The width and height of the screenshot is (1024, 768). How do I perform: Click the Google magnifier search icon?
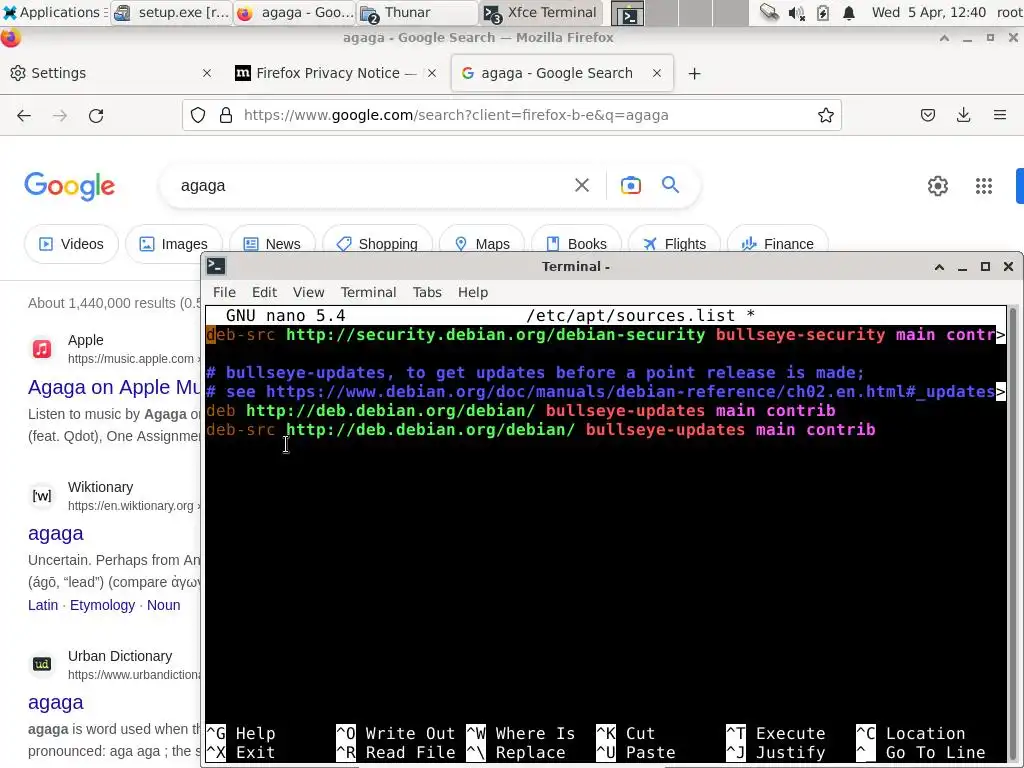click(670, 185)
